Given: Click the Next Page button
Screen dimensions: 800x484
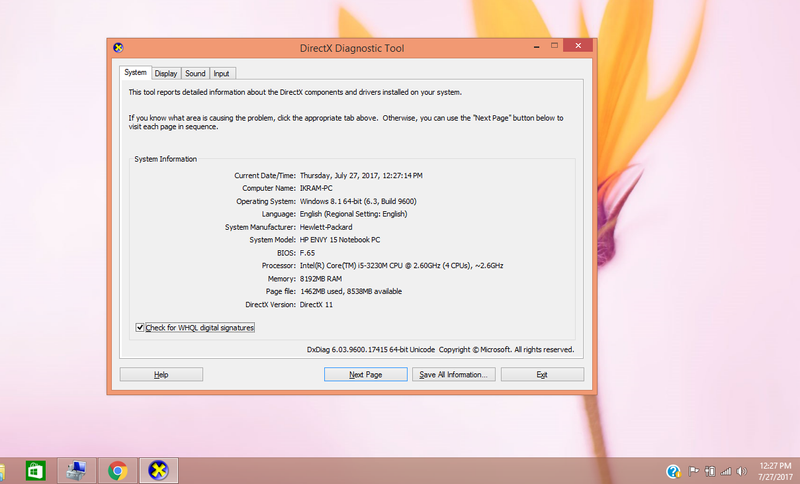Looking at the screenshot, I should (365, 374).
